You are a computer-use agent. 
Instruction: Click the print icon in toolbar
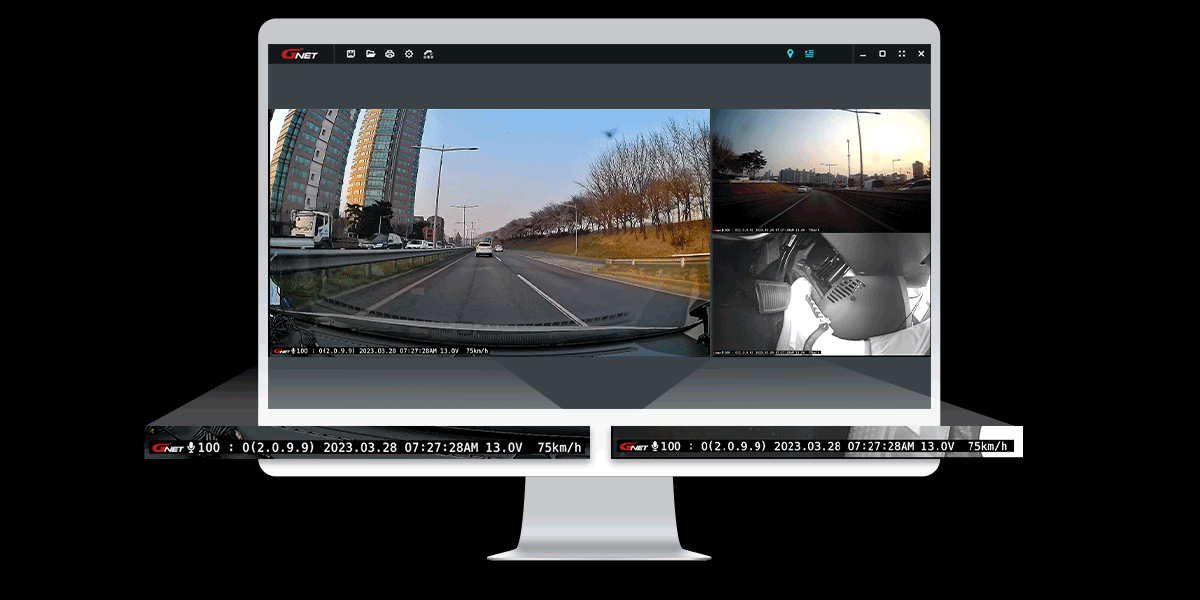(x=389, y=54)
